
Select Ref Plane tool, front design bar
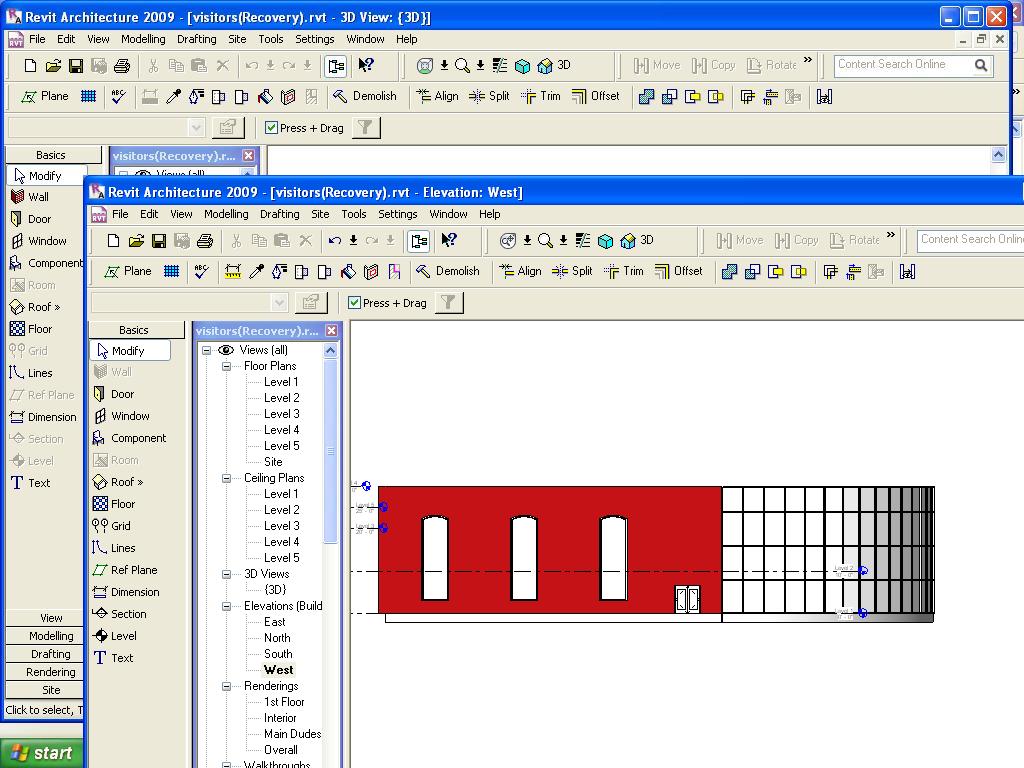(125, 570)
